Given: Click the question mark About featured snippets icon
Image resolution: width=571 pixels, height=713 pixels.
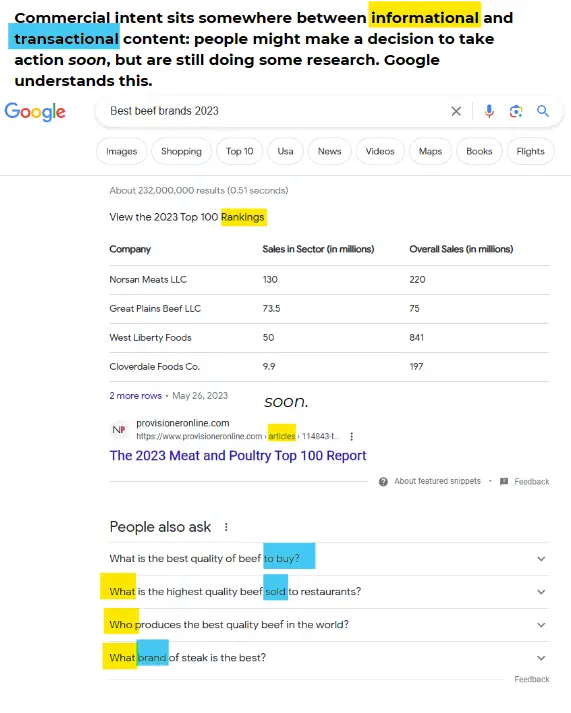Looking at the screenshot, I should pyautogui.click(x=383, y=482).
